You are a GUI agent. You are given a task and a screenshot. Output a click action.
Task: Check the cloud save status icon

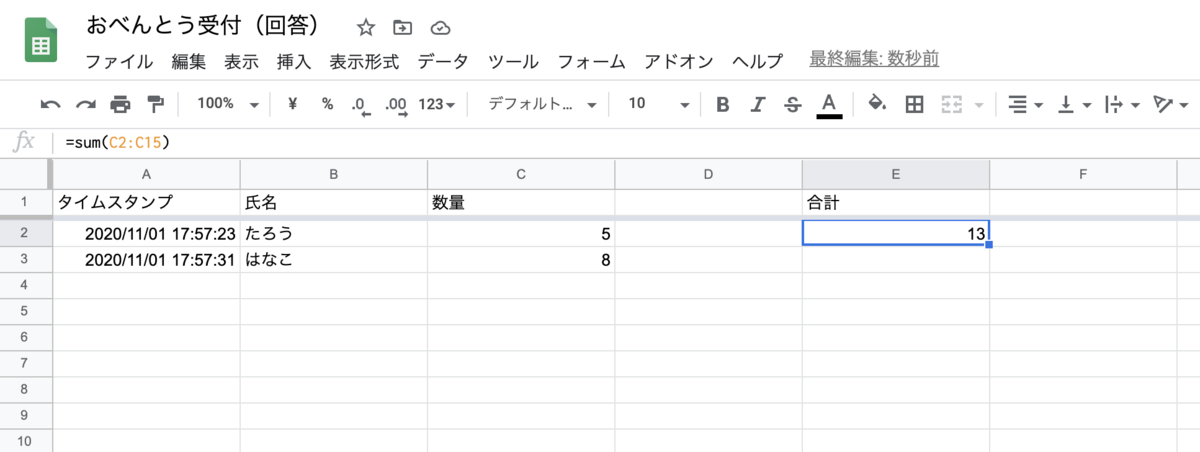pyautogui.click(x=439, y=27)
